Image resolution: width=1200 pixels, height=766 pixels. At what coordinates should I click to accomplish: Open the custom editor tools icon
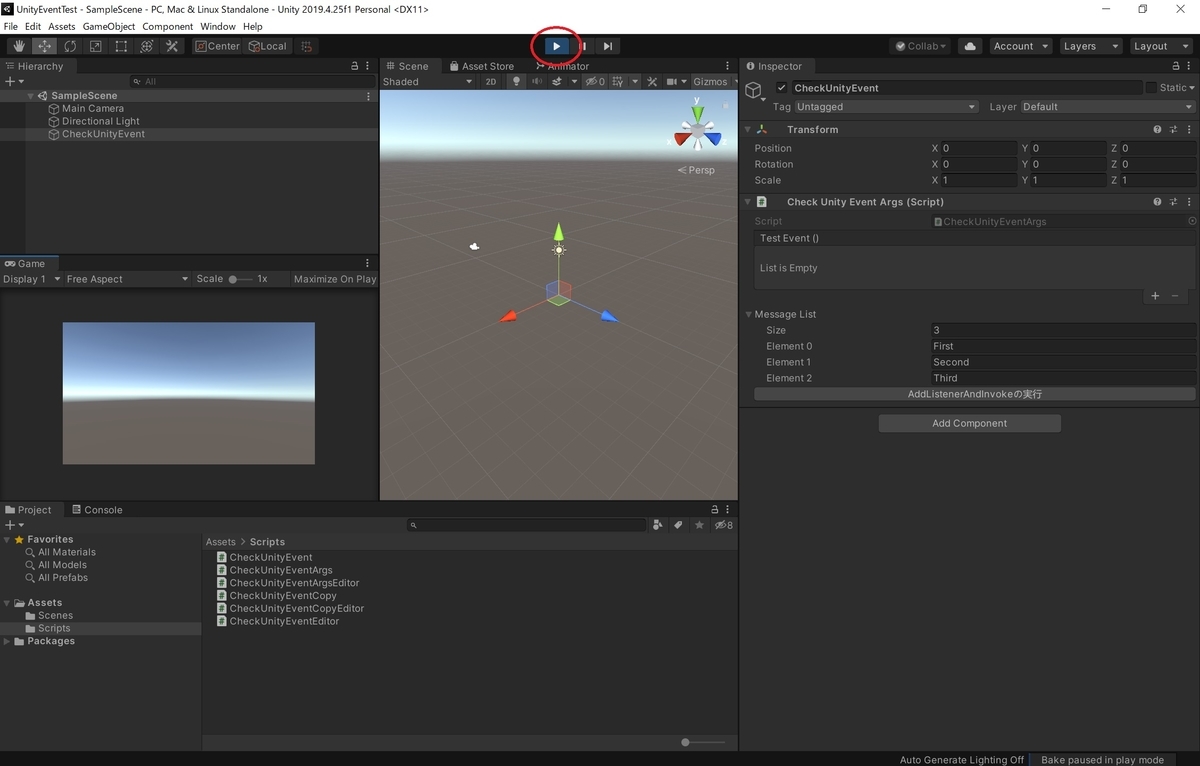tap(172, 46)
